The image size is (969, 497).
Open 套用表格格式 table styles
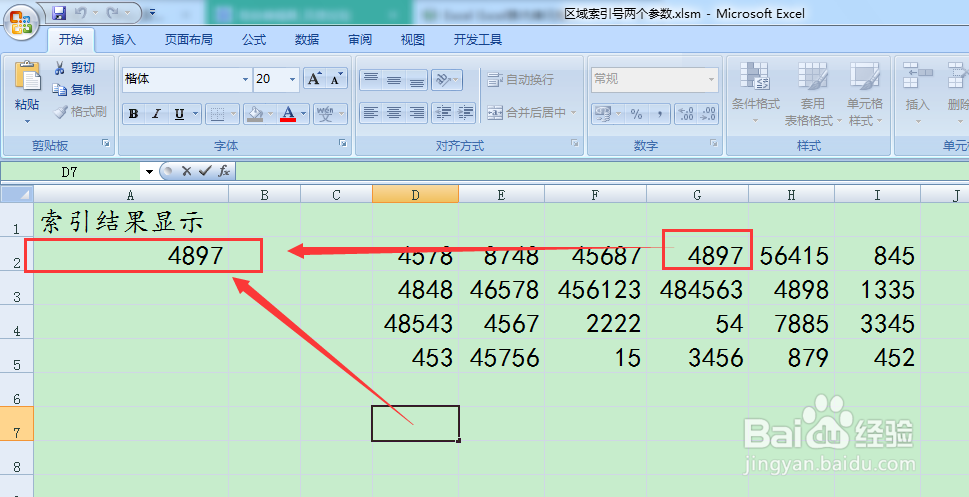click(812, 93)
